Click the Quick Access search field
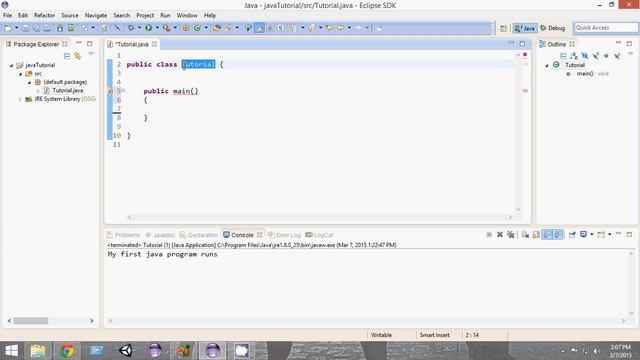Image resolution: width=640 pixels, height=360 pixels. coord(606,28)
